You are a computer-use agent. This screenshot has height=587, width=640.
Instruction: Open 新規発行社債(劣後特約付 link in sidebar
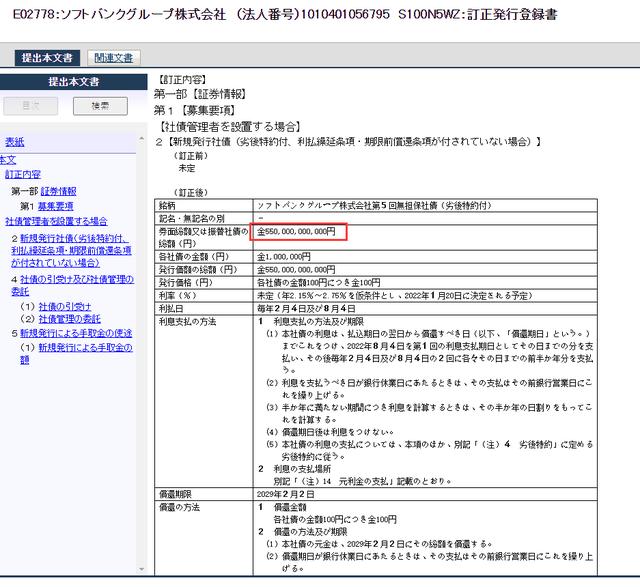71,250
